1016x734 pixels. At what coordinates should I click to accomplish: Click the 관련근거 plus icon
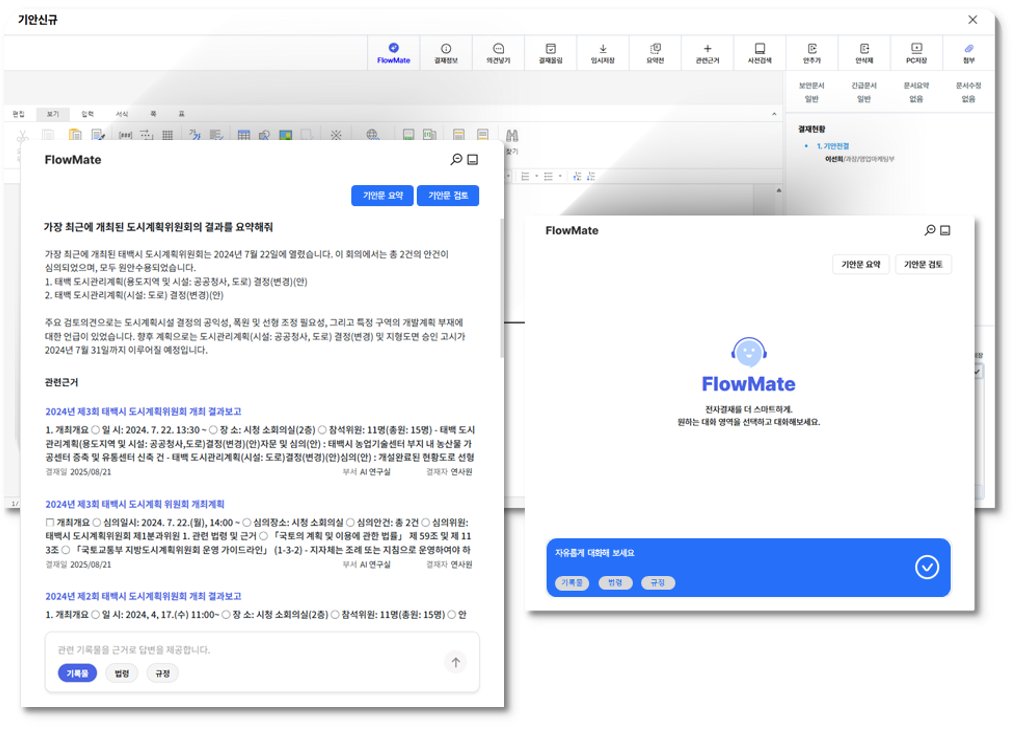pos(707,52)
